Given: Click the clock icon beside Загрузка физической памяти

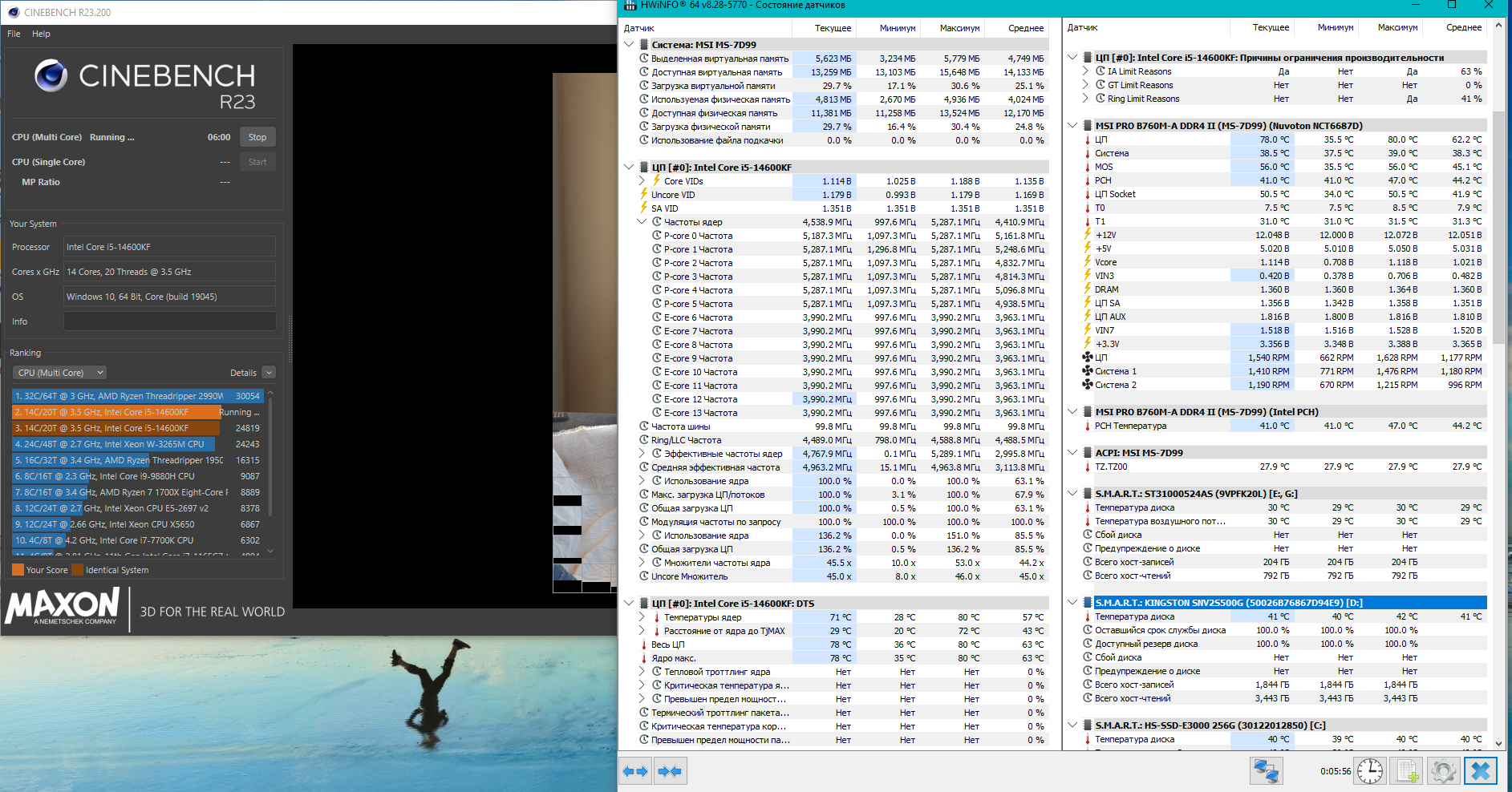Looking at the screenshot, I should pyautogui.click(x=644, y=127).
